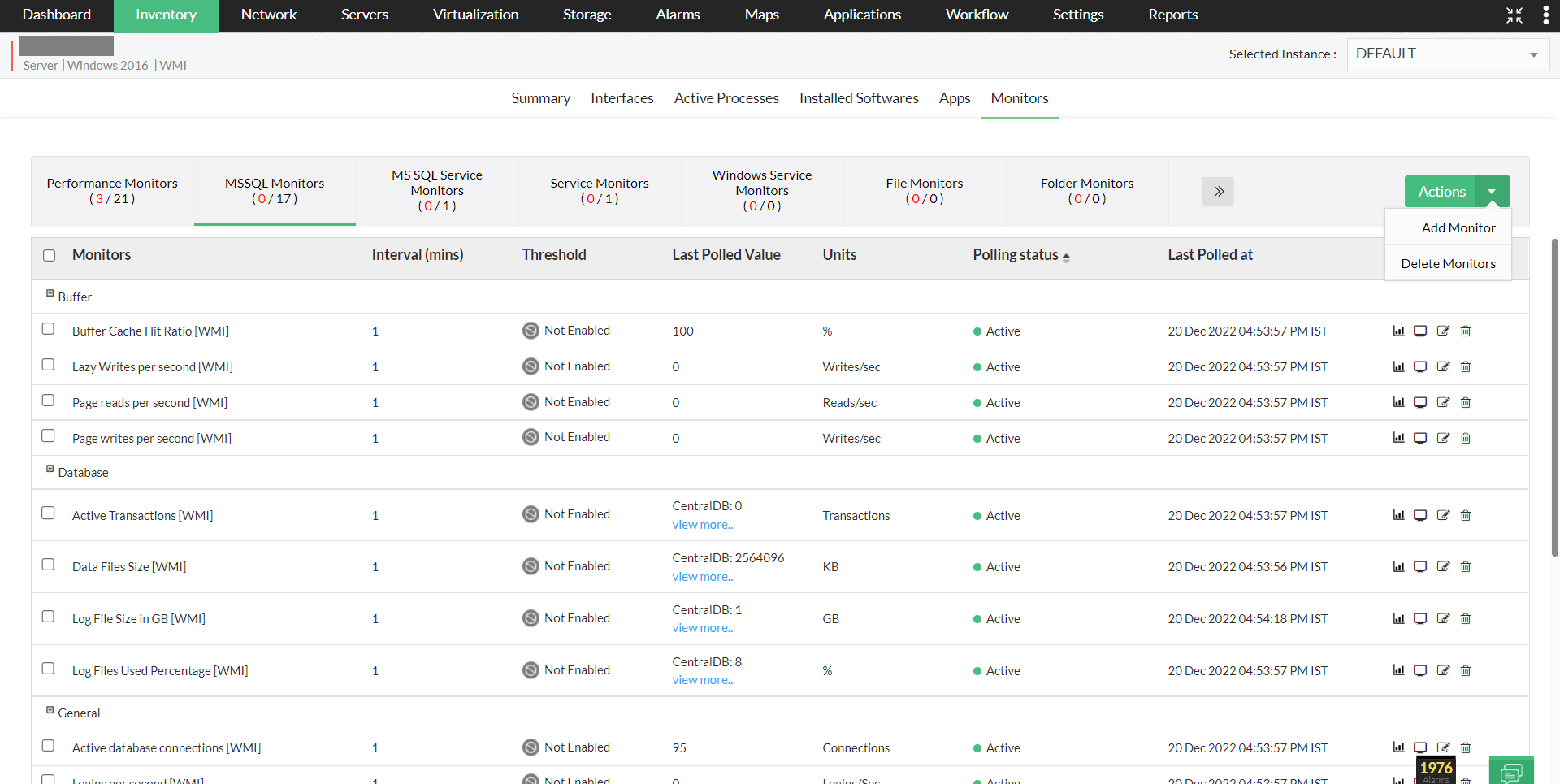The height and width of the screenshot is (784, 1560).
Task: Show more monitor tabs with double chevron
Action: [x=1218, y=192]
